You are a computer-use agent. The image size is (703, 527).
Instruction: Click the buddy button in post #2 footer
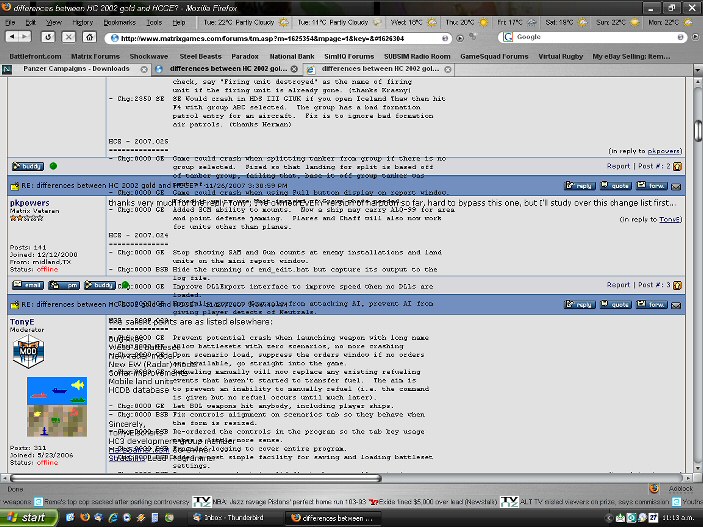pos(28,166)
